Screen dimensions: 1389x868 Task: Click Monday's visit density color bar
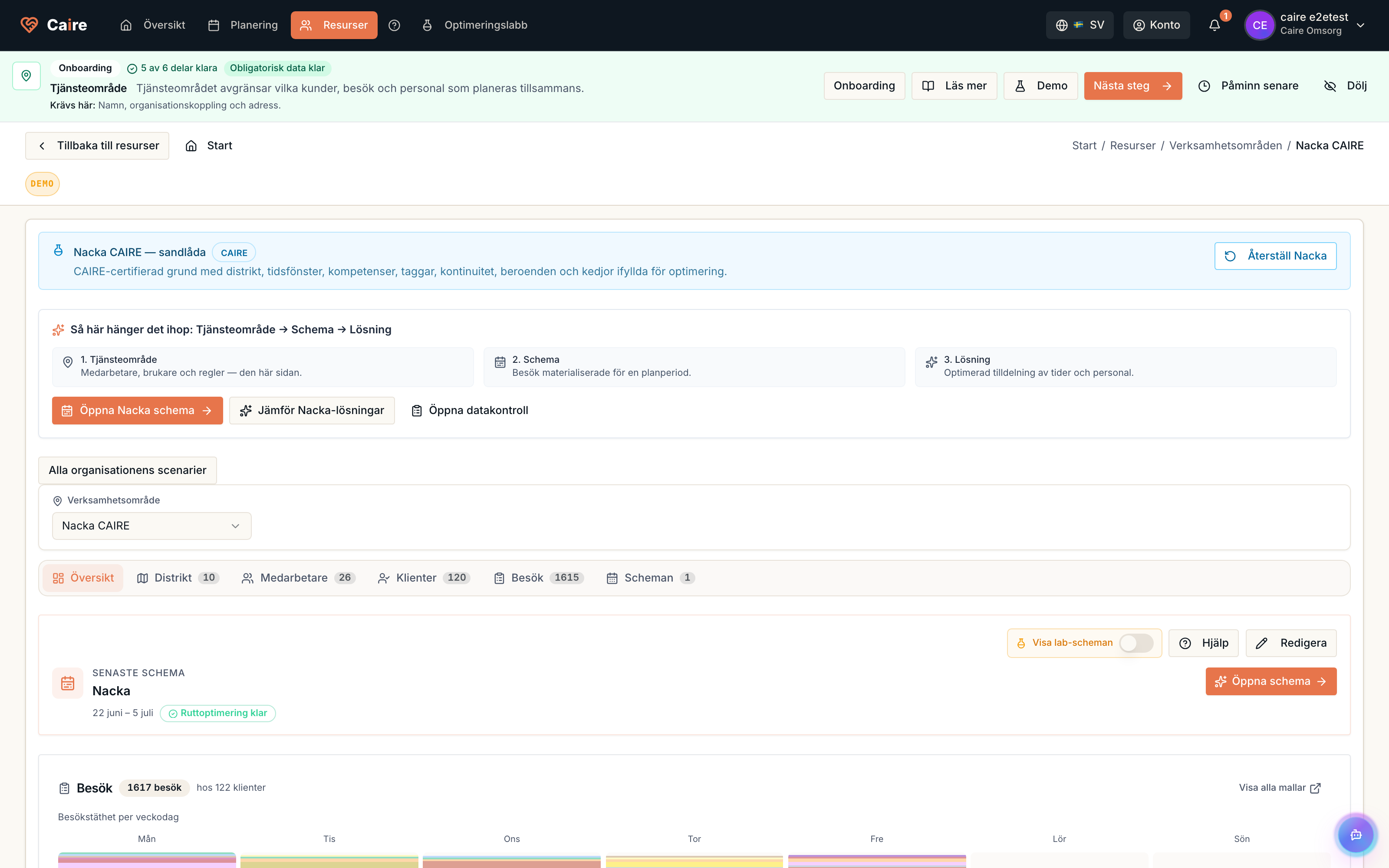click(x=147, y=859)
